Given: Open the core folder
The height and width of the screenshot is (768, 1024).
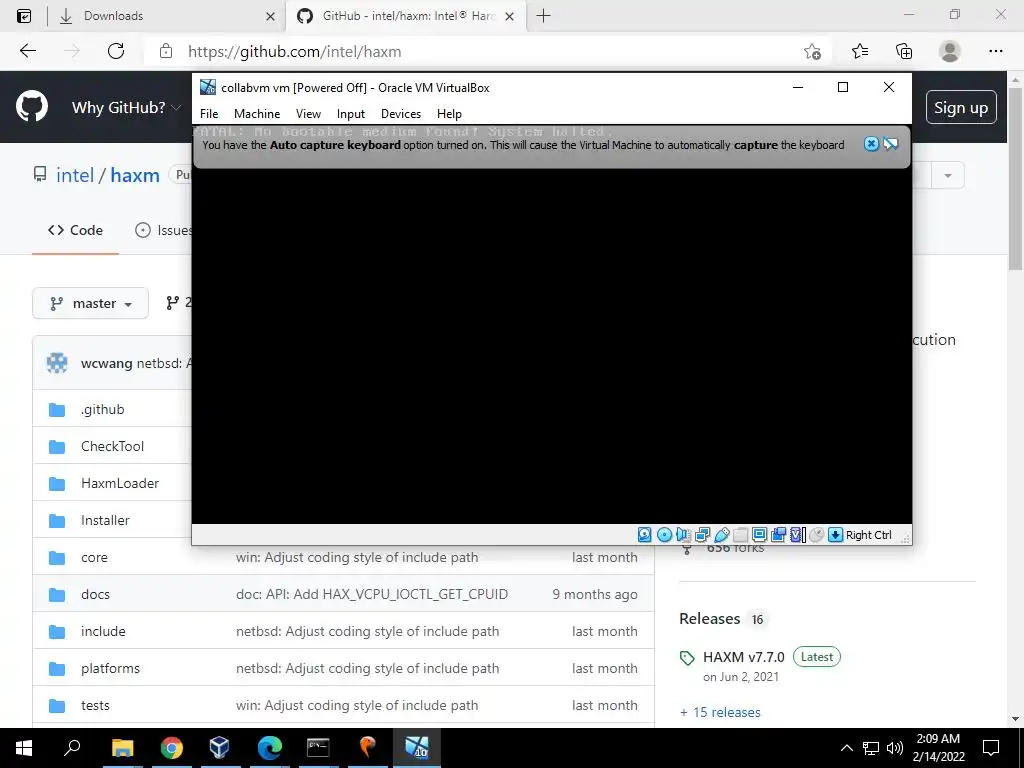Looking at the screenshot, I should [94, 557].
